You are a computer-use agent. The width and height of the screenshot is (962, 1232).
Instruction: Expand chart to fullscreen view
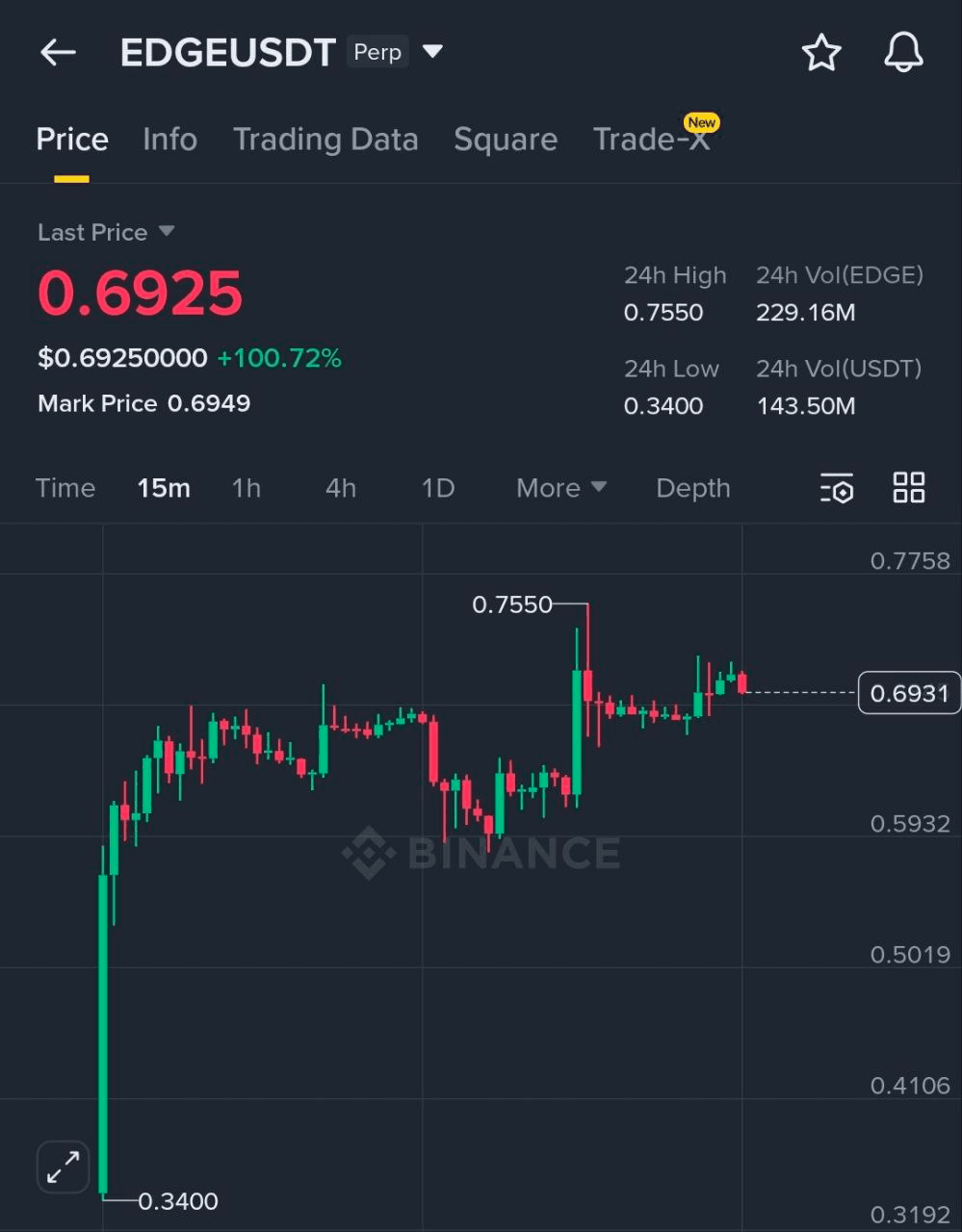pos(62,1167)
